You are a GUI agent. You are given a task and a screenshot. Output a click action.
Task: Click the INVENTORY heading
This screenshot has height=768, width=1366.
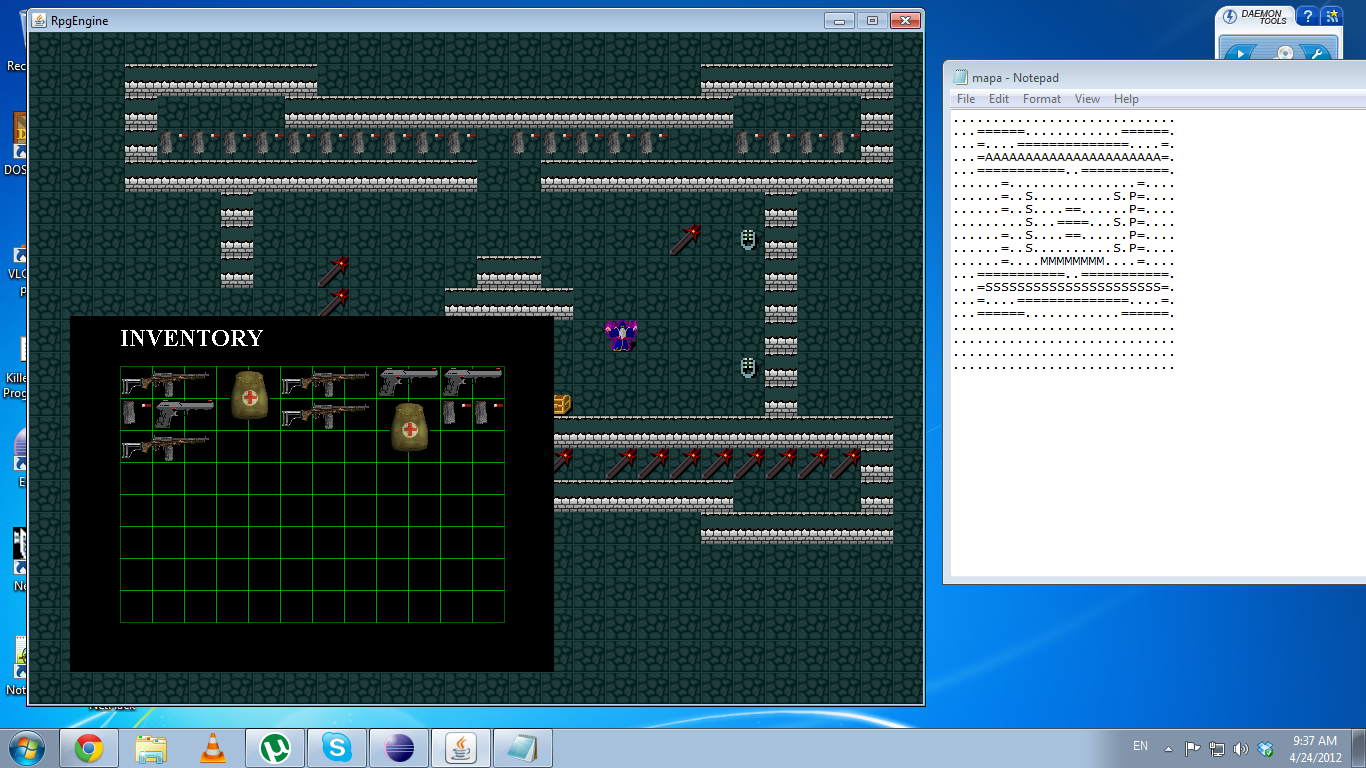coord(191,338)
